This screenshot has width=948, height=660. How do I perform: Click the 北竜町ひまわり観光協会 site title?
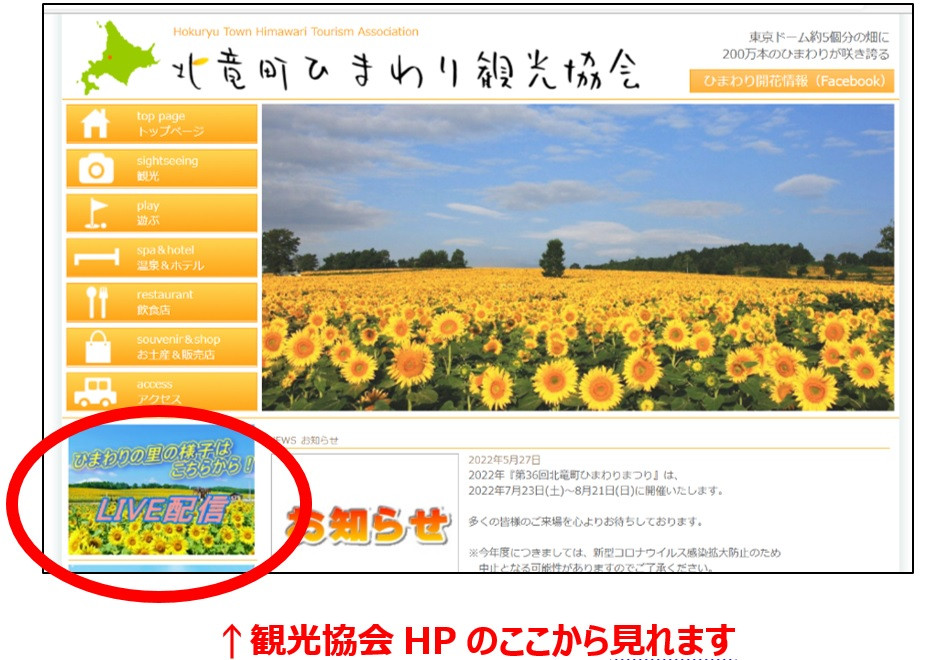406,68
